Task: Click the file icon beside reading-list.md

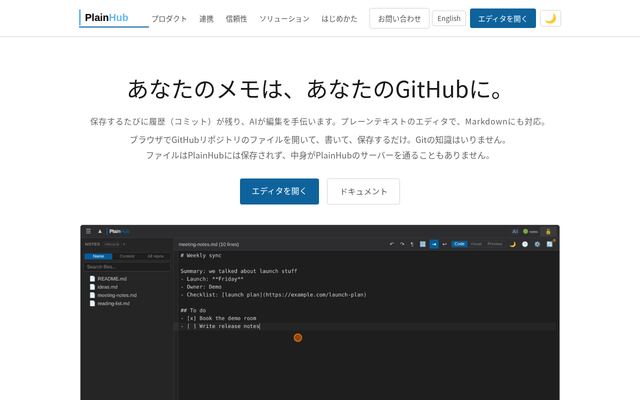Action: coord(92,303)
